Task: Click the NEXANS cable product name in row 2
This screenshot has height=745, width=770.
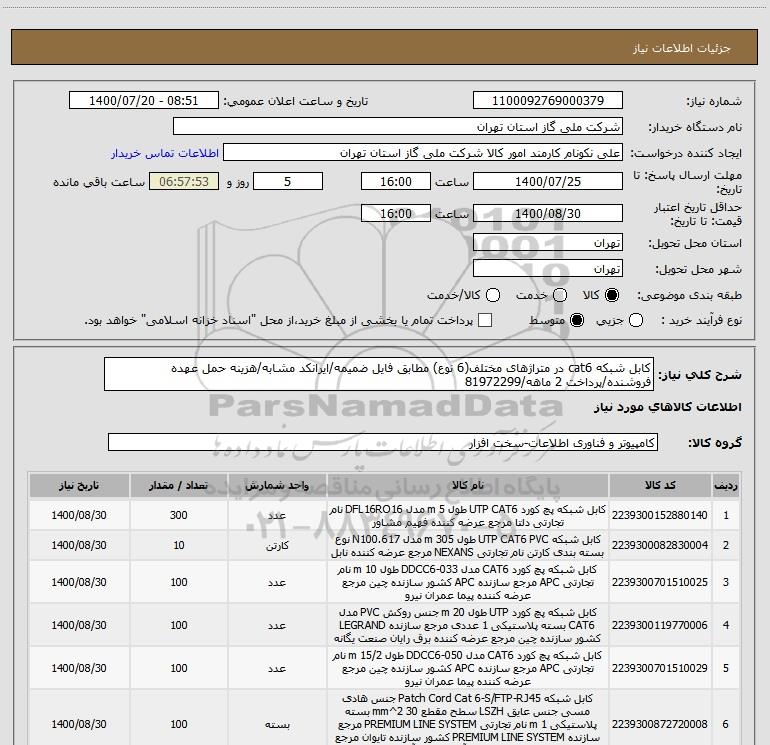Action: pos(468,546)
